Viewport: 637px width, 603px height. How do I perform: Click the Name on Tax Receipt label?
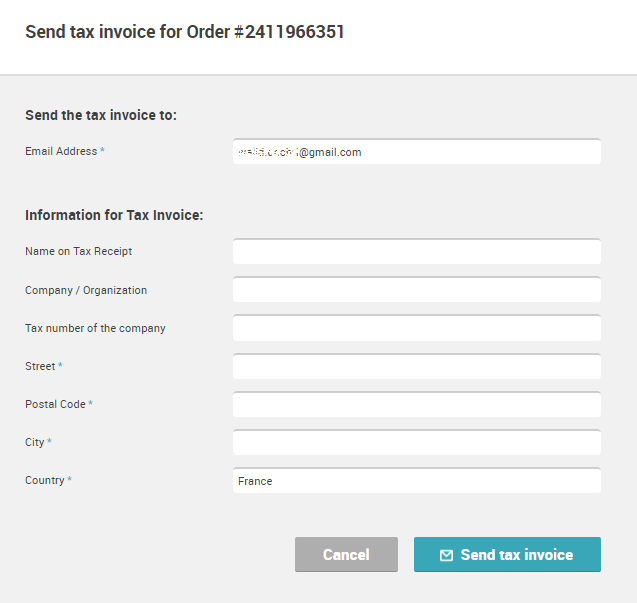pos(78,252)
